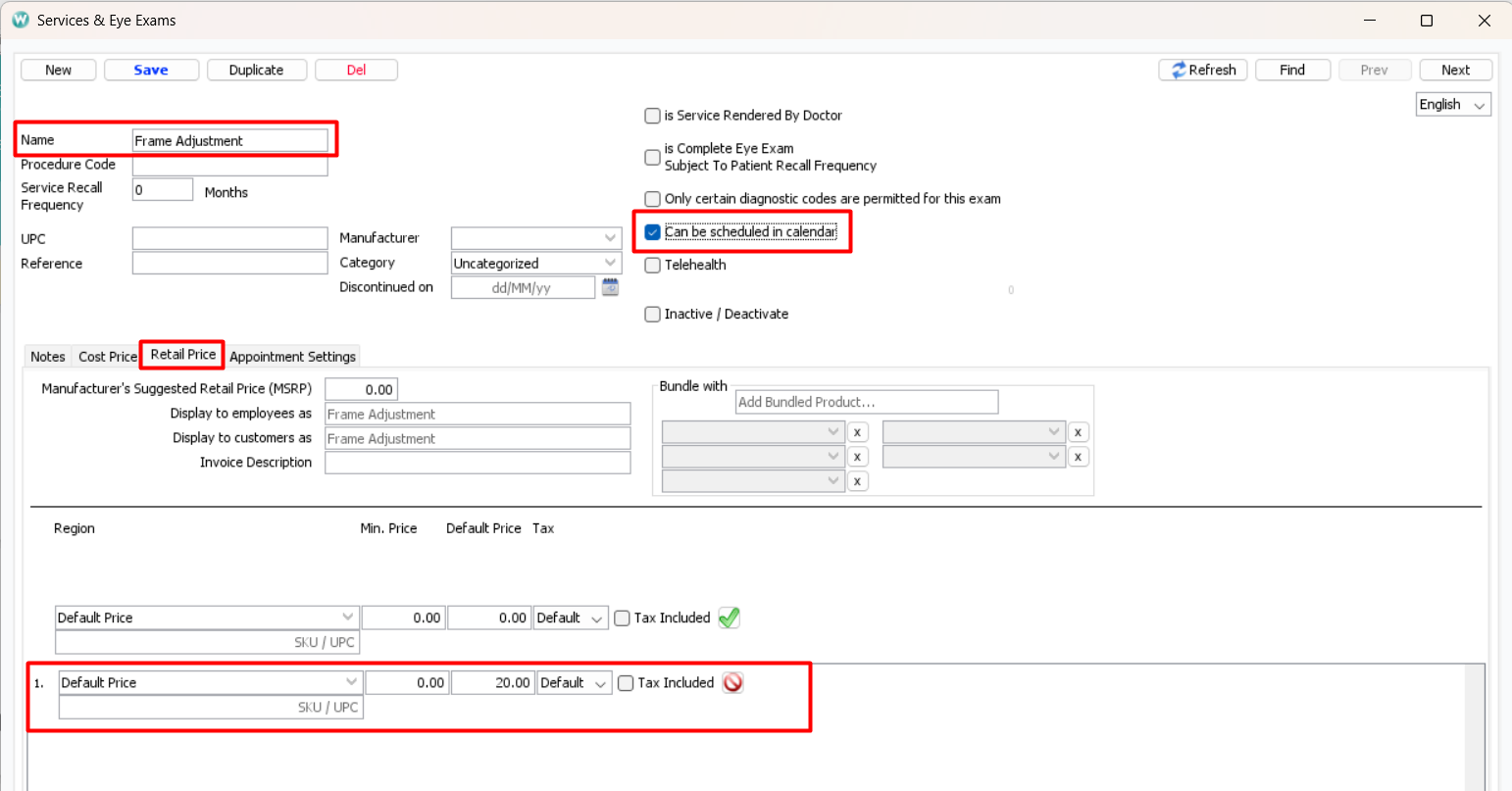Screen dimensions: 1512x791
Task: Click the red cancel icon in price row 1
Action: coord(732,683)
